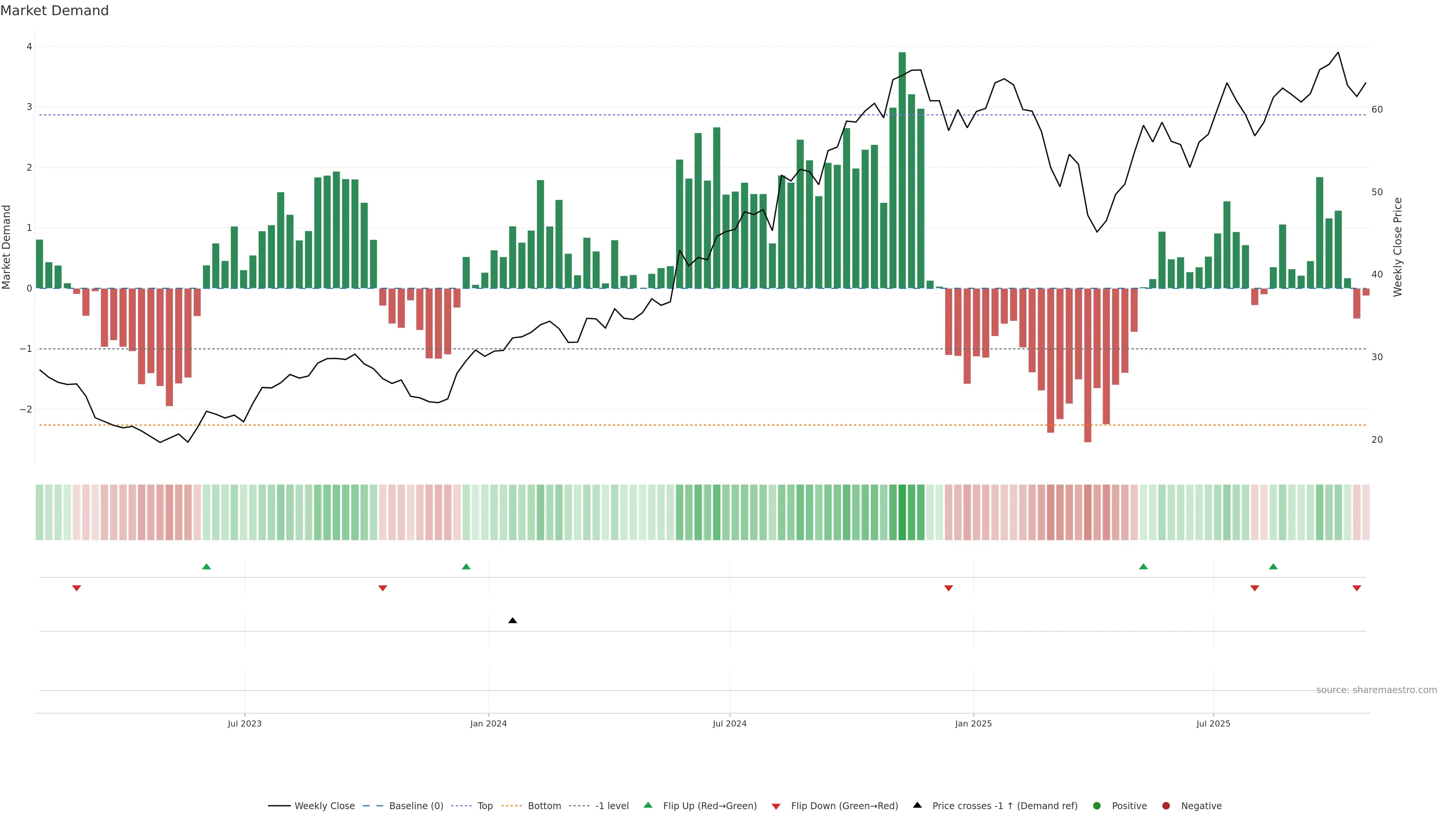1456x819 pixels.
Task: Click the black Price crosses legend triangle
Action: [x=917, y=805]
